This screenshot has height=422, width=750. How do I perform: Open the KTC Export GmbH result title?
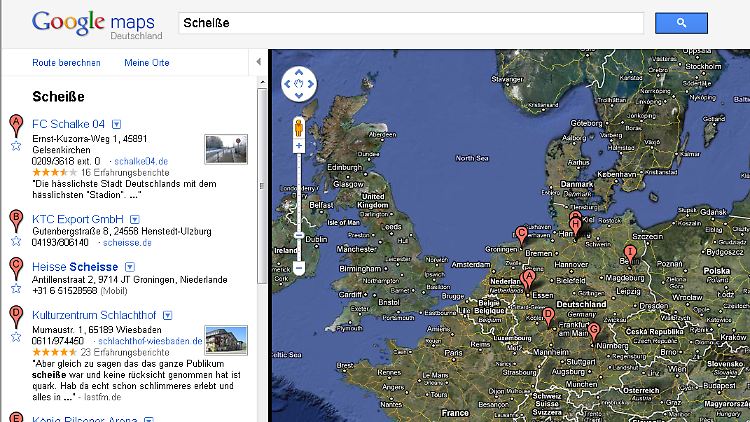(78, 219)
